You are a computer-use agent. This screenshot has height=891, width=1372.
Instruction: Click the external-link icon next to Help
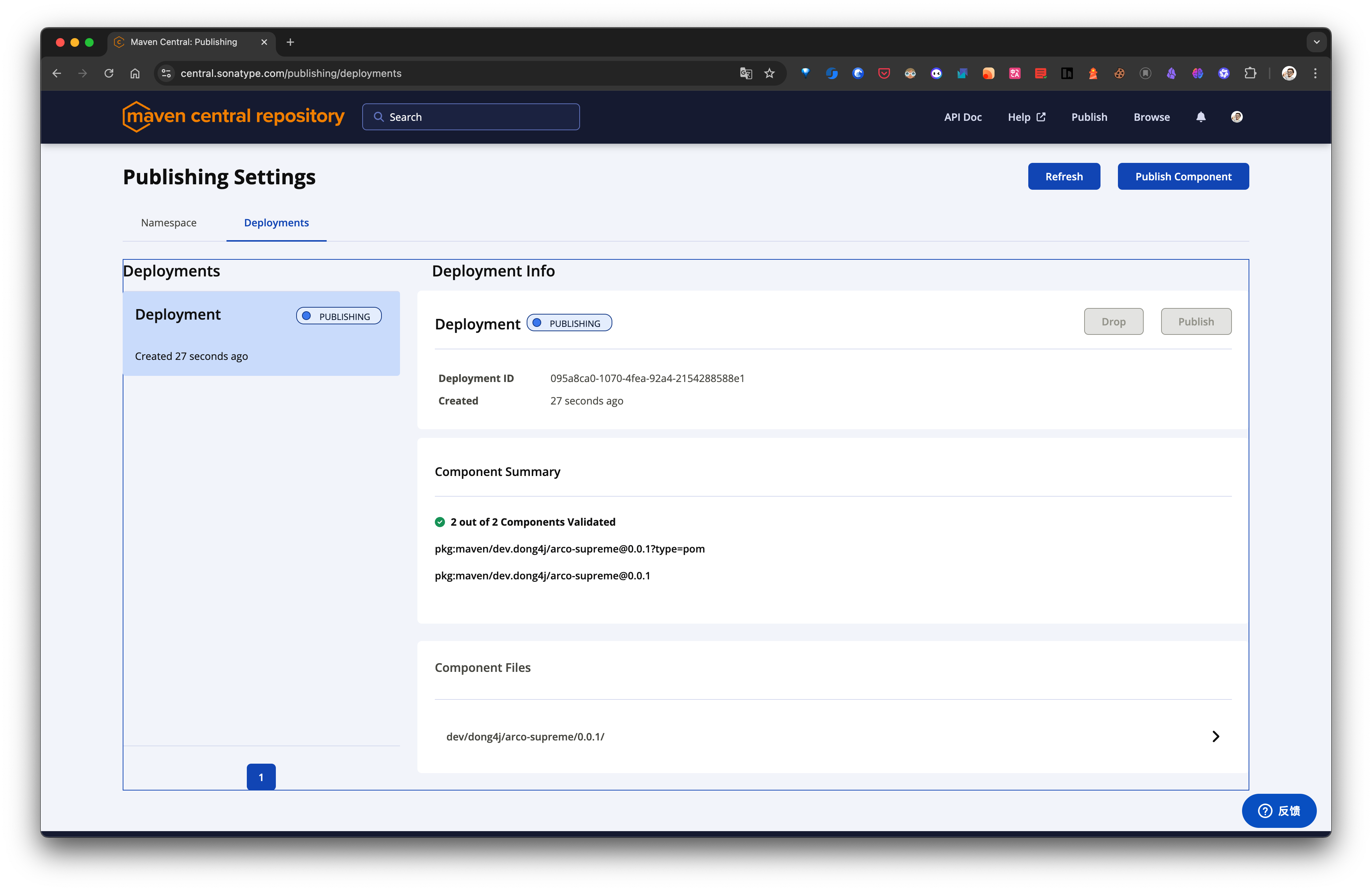point(1041,117)
